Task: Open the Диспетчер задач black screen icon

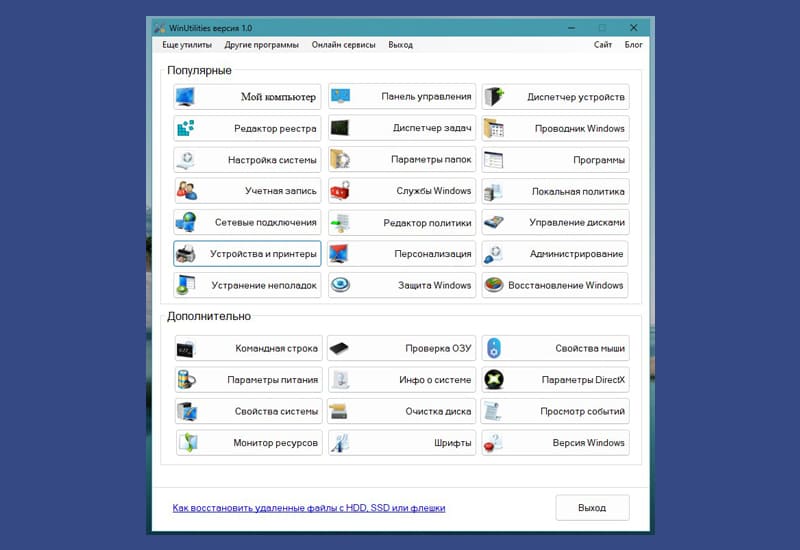Action: [339, 128]
